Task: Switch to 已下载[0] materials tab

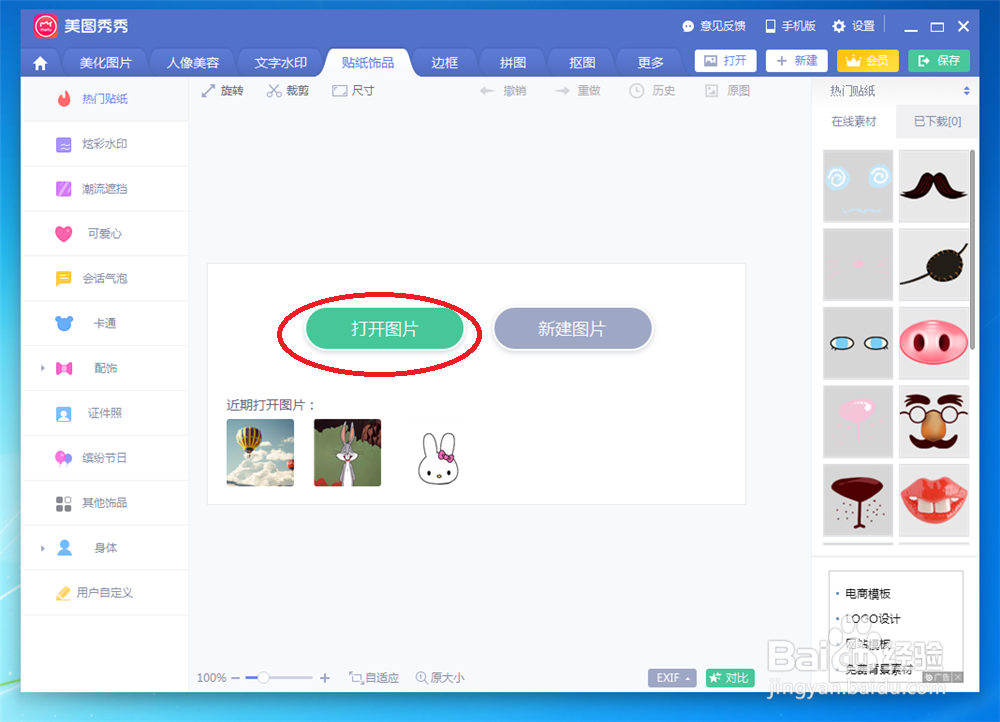Action: click(x=937, y=121)
